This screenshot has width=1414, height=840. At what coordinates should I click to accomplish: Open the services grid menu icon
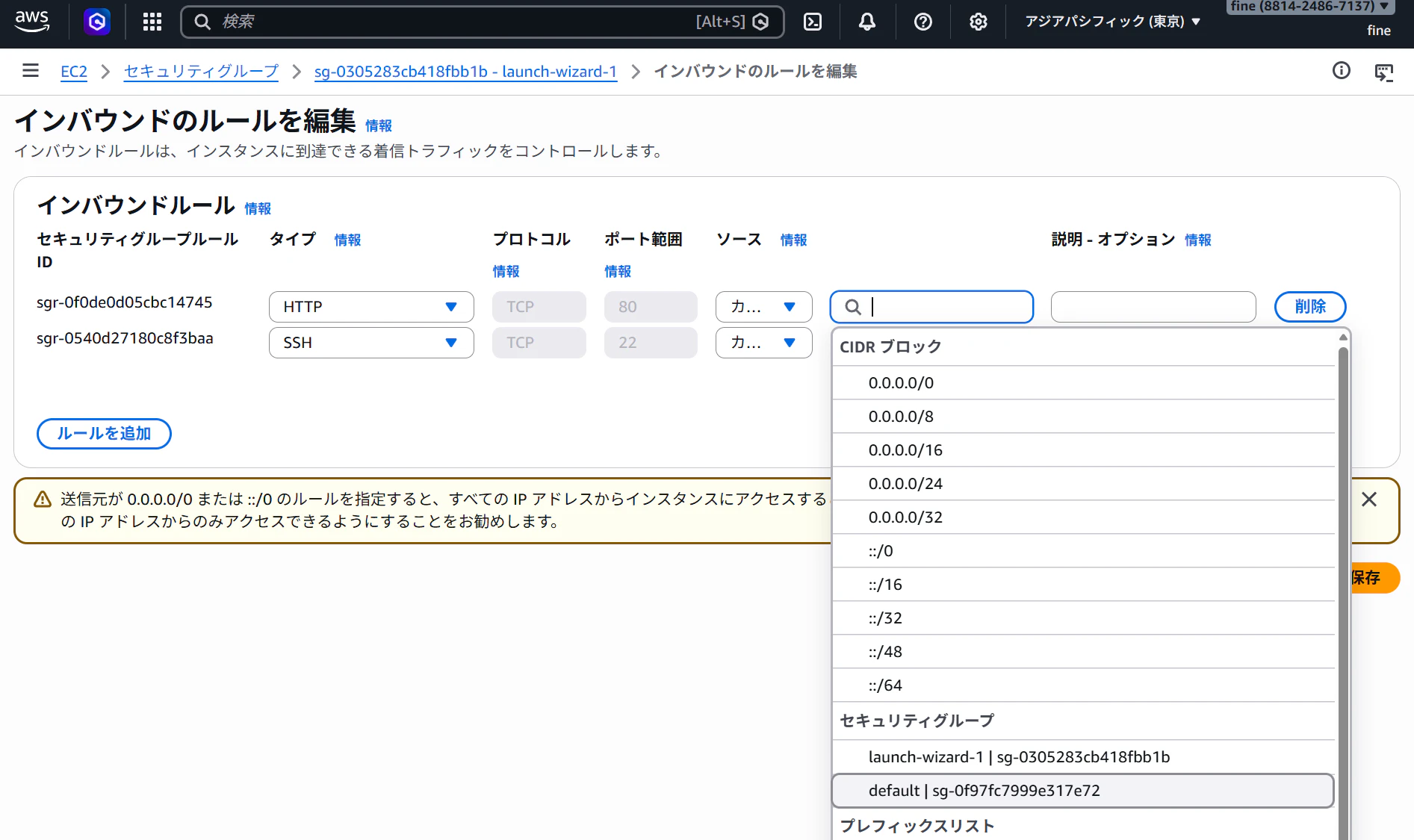152,22
